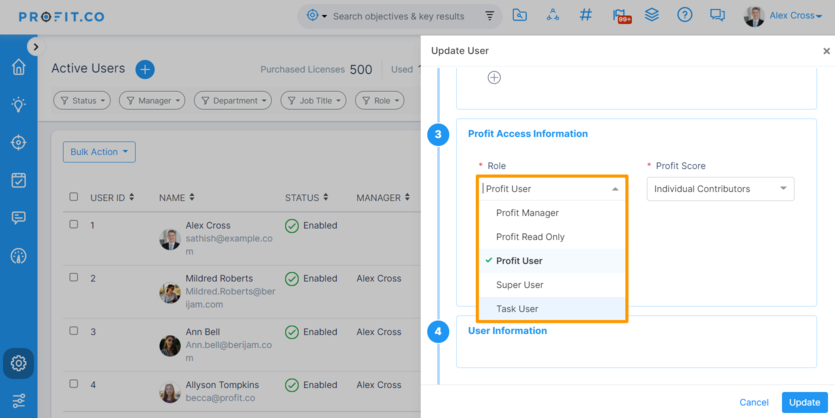The height and width of the screenshot is (418, 835).
Task: Open the Manager filter dropdown
Action: 152,101
